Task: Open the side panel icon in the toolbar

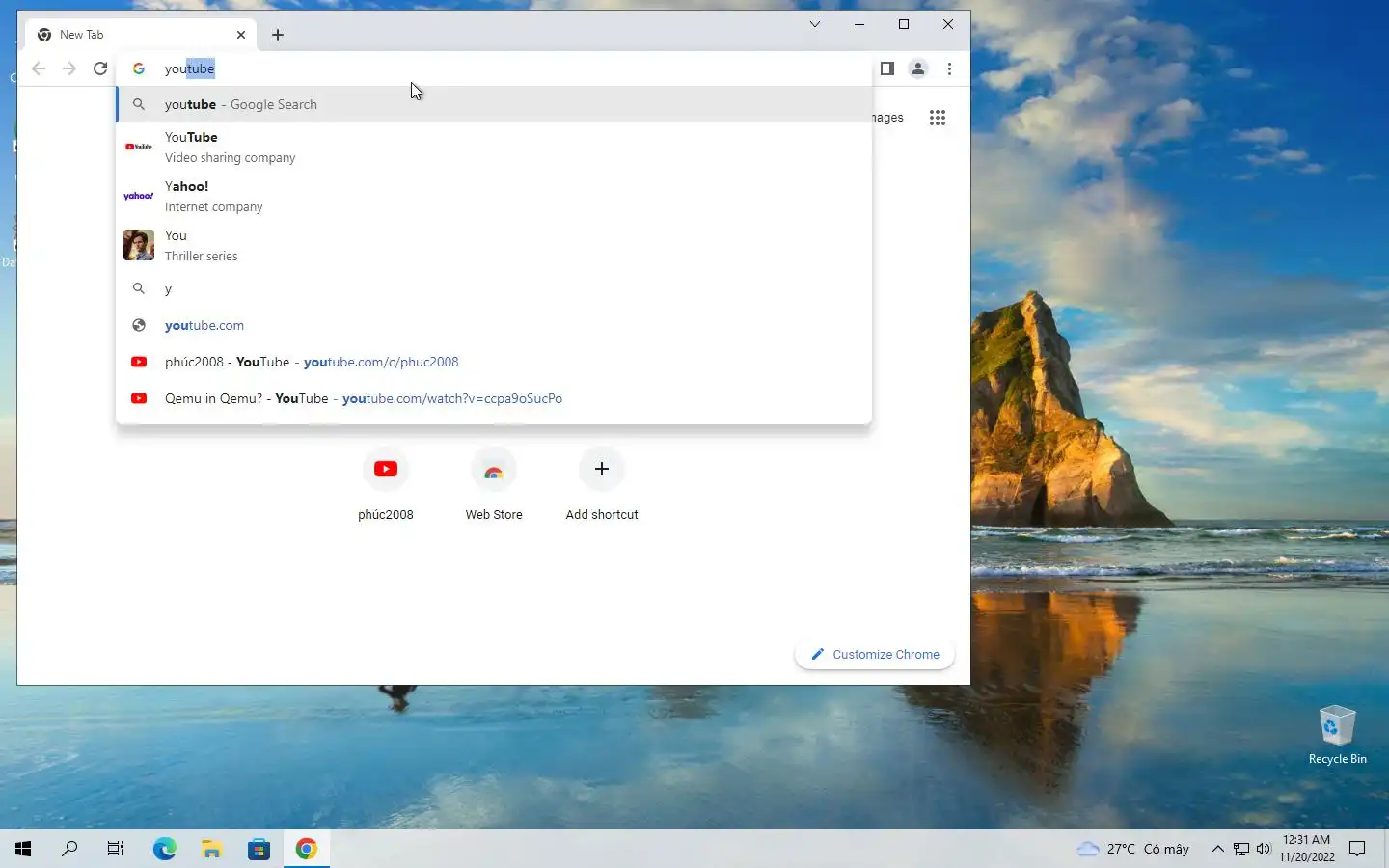Action: tap(887, 68)
